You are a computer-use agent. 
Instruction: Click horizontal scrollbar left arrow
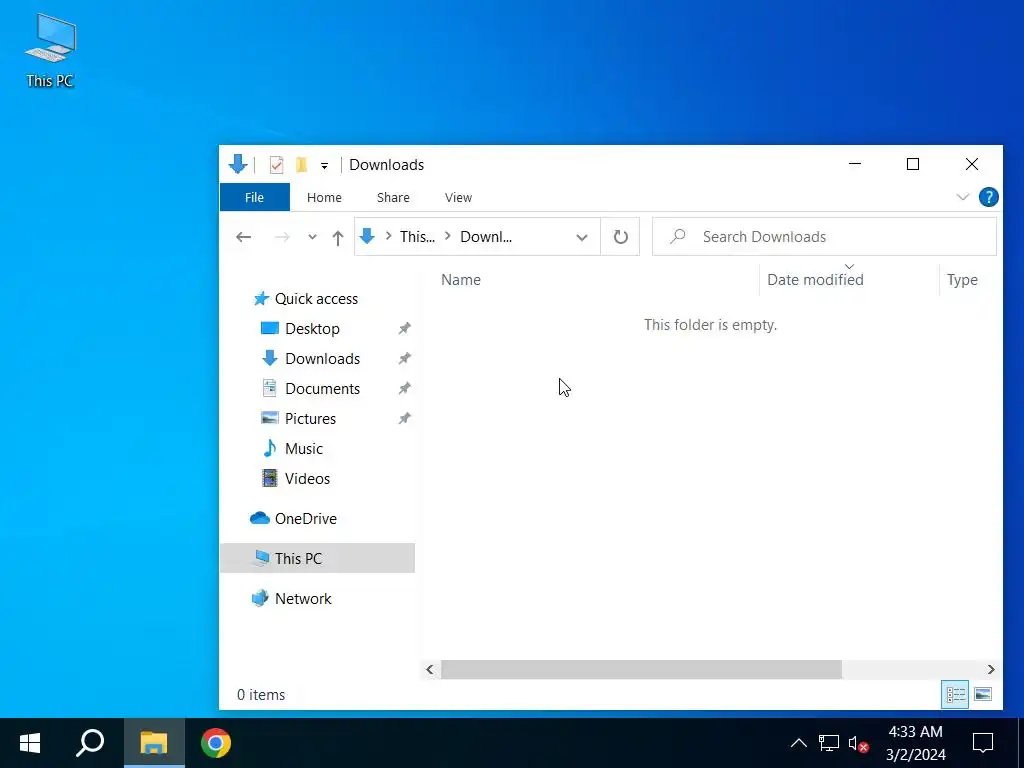(x=430, y=669)
